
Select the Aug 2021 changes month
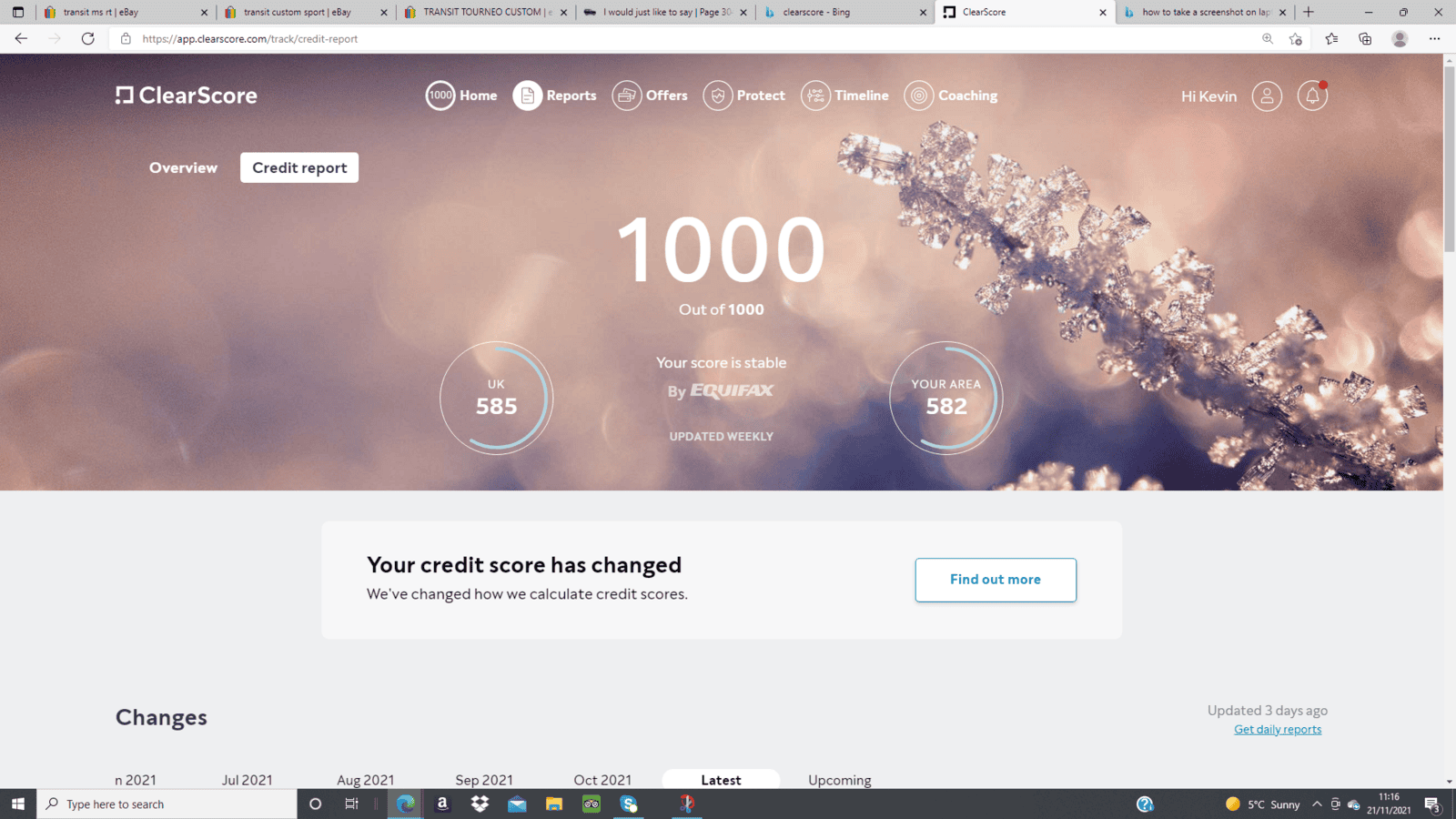(366, 780)
